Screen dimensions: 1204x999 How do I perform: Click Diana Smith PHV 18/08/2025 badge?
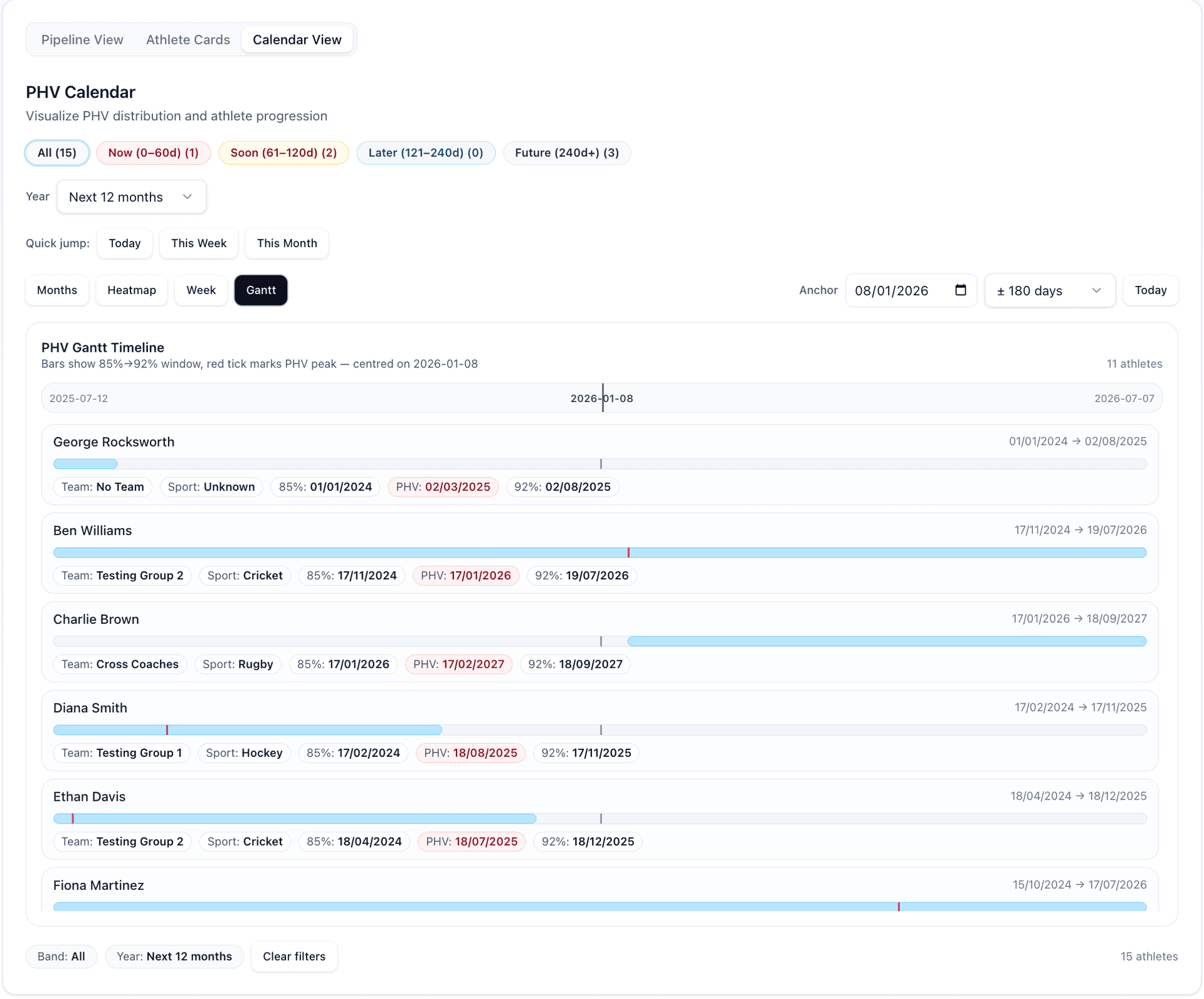tap(470, 753)
